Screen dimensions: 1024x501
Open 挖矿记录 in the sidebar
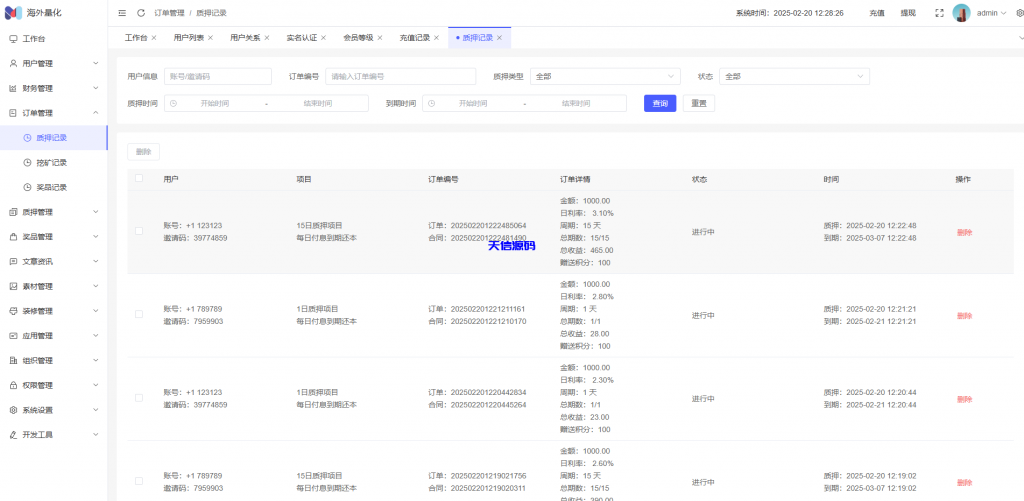coord(54,163)
